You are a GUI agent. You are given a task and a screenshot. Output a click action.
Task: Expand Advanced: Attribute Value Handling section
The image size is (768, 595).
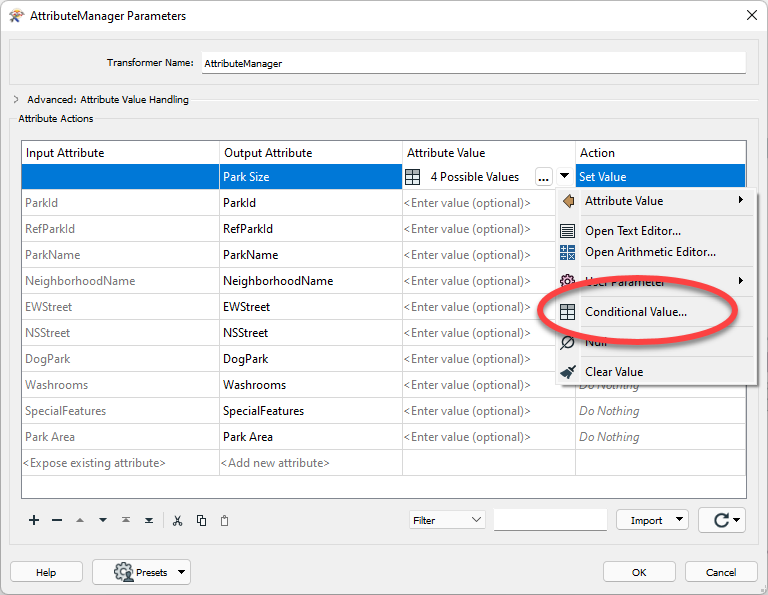16,99
